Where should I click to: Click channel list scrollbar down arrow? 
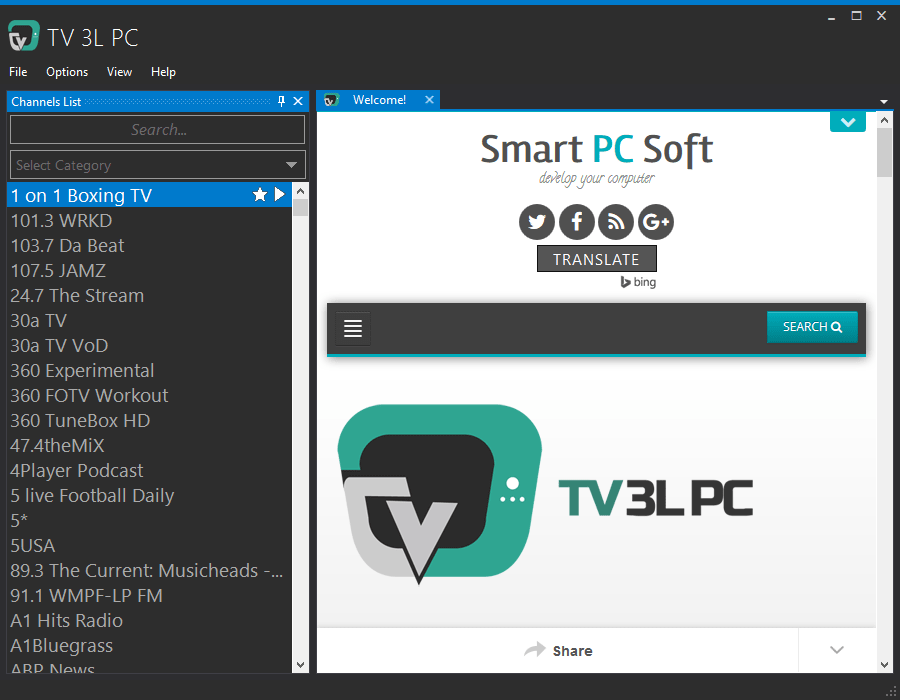(300, 664)
